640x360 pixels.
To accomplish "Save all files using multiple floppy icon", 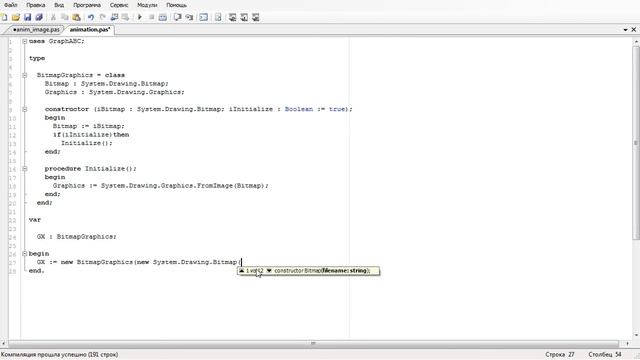I will tap(39, 17).
